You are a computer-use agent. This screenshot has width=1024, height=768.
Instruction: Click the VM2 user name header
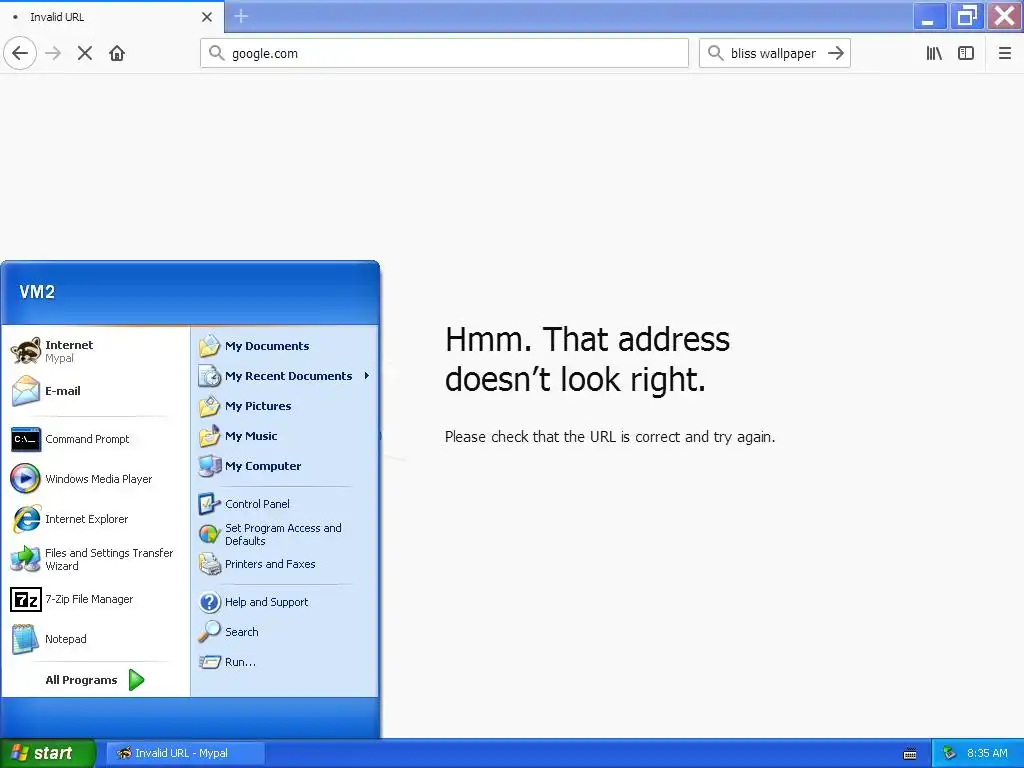coord(37,292)
